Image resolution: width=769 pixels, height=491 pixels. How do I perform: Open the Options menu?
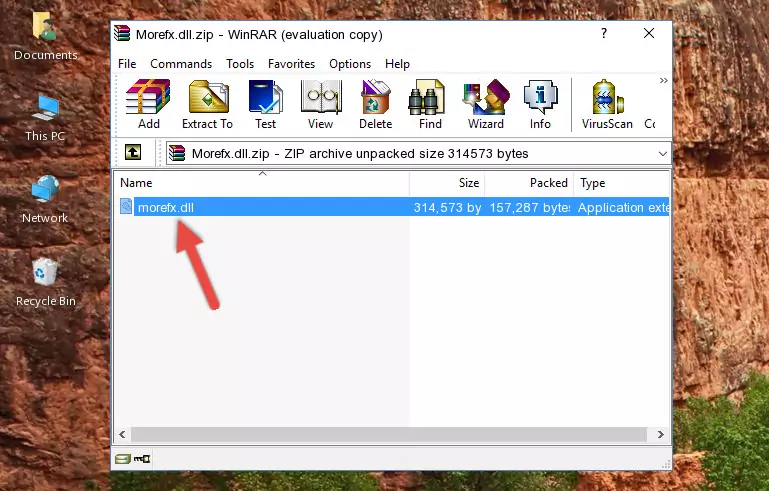coord(350,64)
